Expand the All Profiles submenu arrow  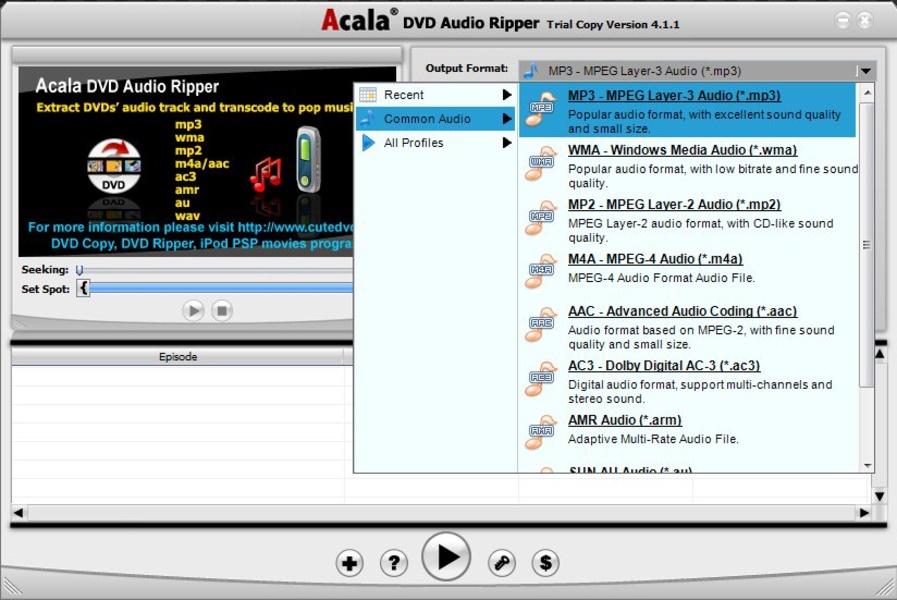click(x=507, y=142)
